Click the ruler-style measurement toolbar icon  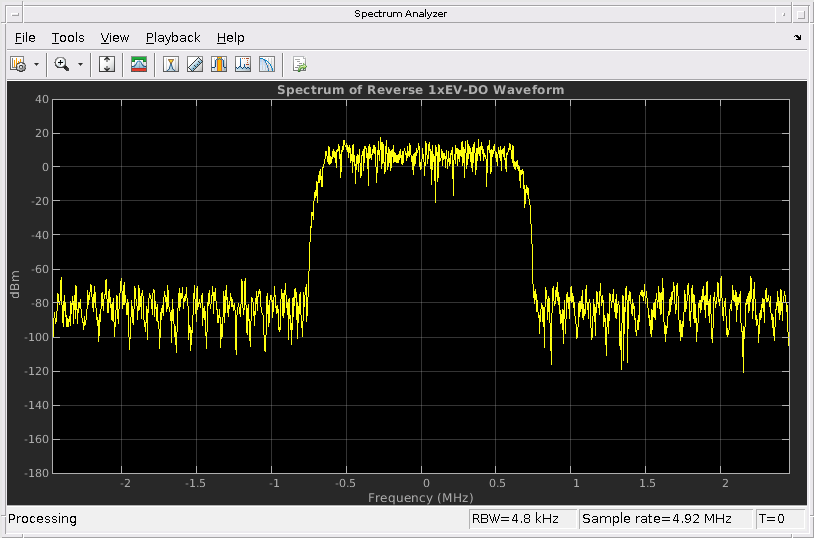[x=195, y=65]
